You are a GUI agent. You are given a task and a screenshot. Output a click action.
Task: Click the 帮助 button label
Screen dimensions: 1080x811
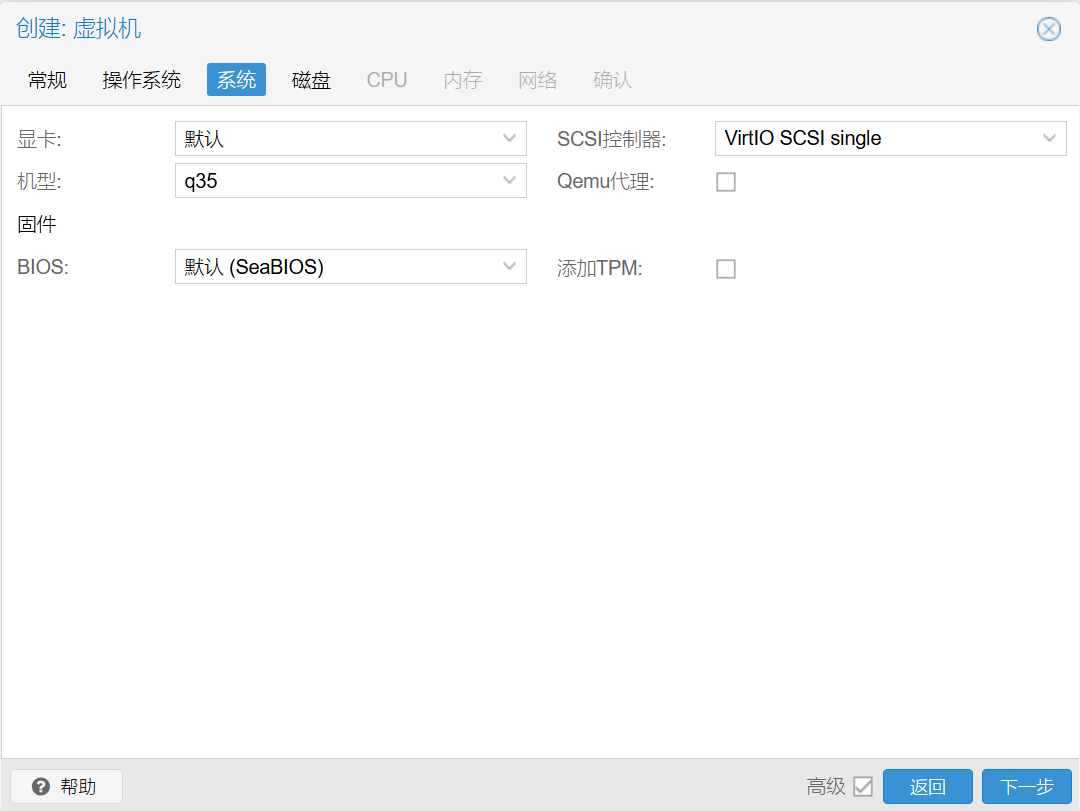[x=78, y=787]
